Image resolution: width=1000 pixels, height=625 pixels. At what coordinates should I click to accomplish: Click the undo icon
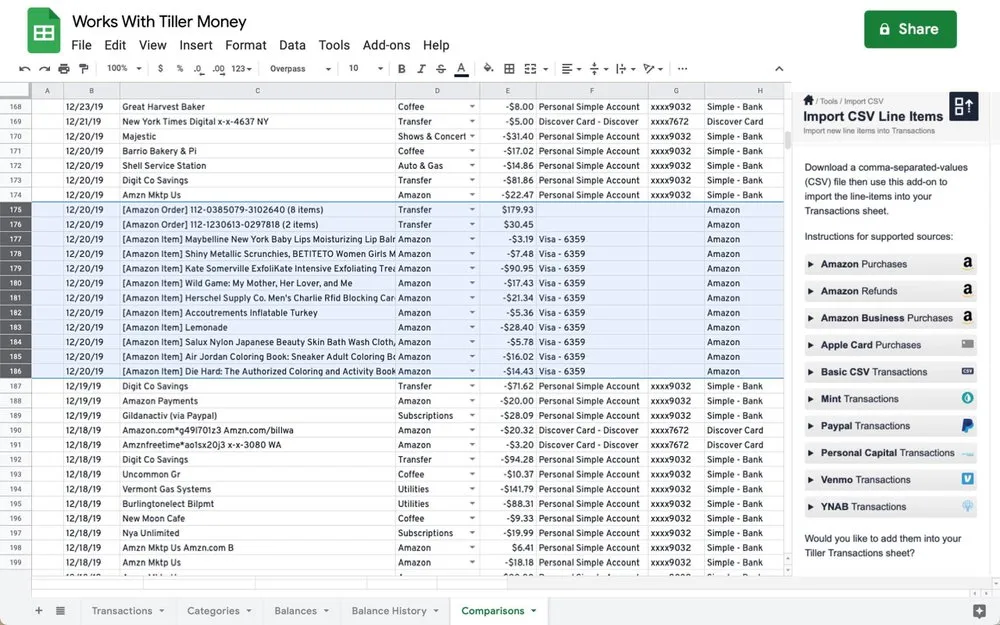[25, 69]
